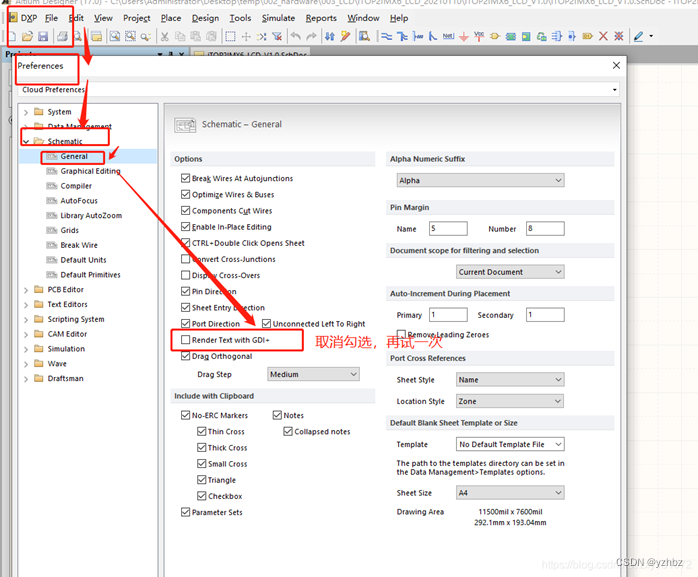The image size is (698, 577).
Task: Open the Place menu
Action: [x=170, y=18]
